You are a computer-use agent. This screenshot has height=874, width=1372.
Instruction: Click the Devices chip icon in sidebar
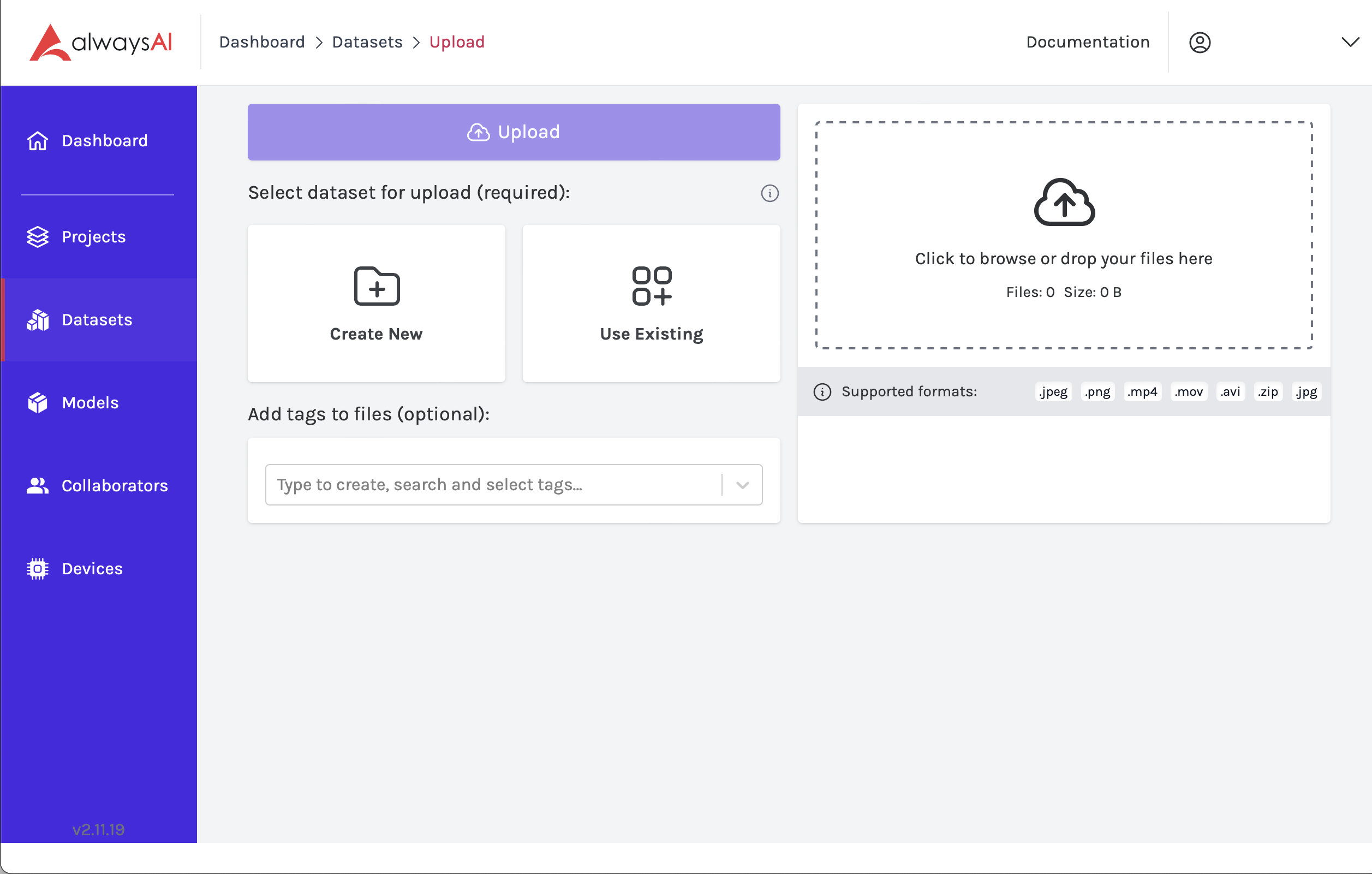click(x=38, y=569)
